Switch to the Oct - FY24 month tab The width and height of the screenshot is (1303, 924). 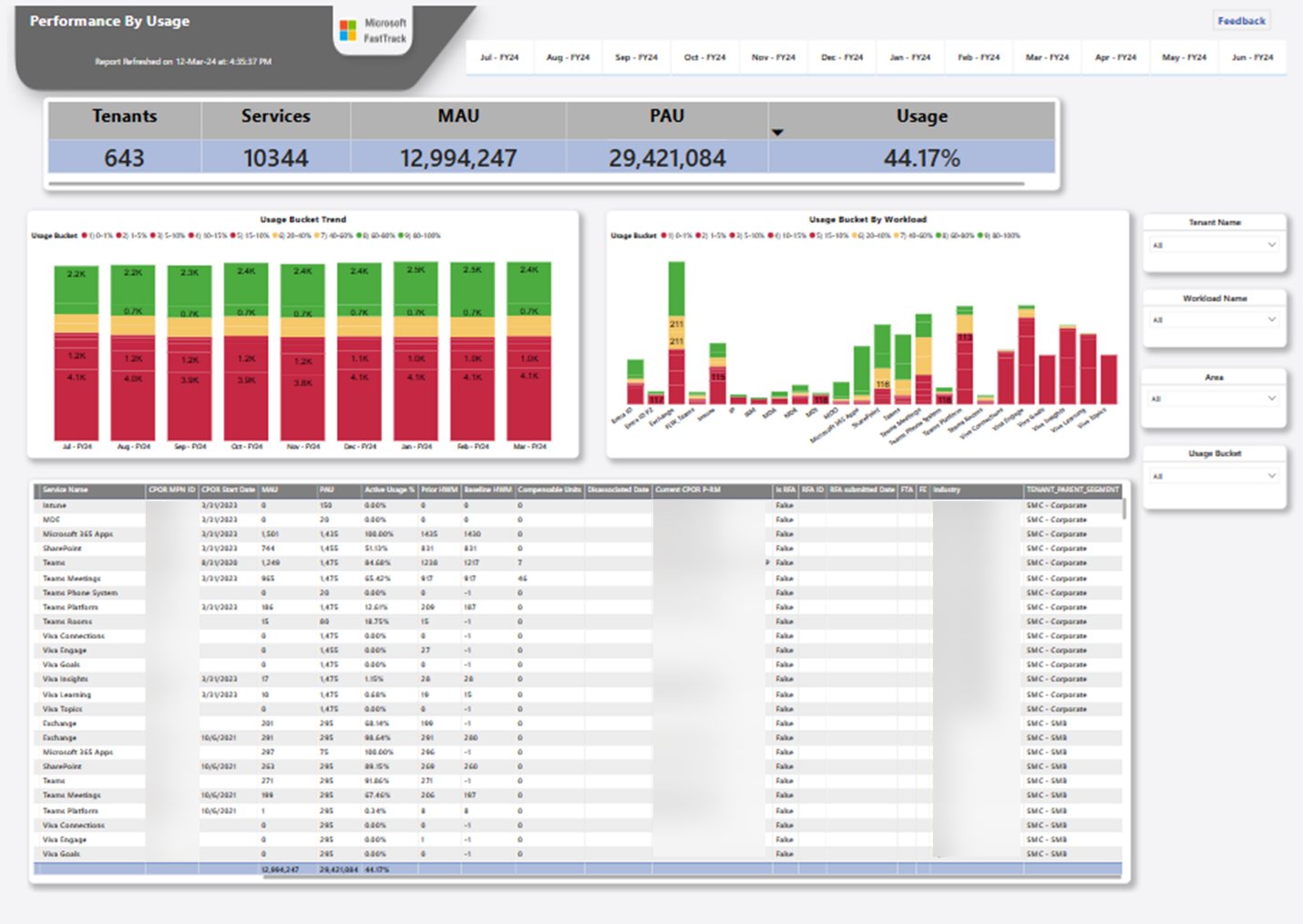pos(704,57)
